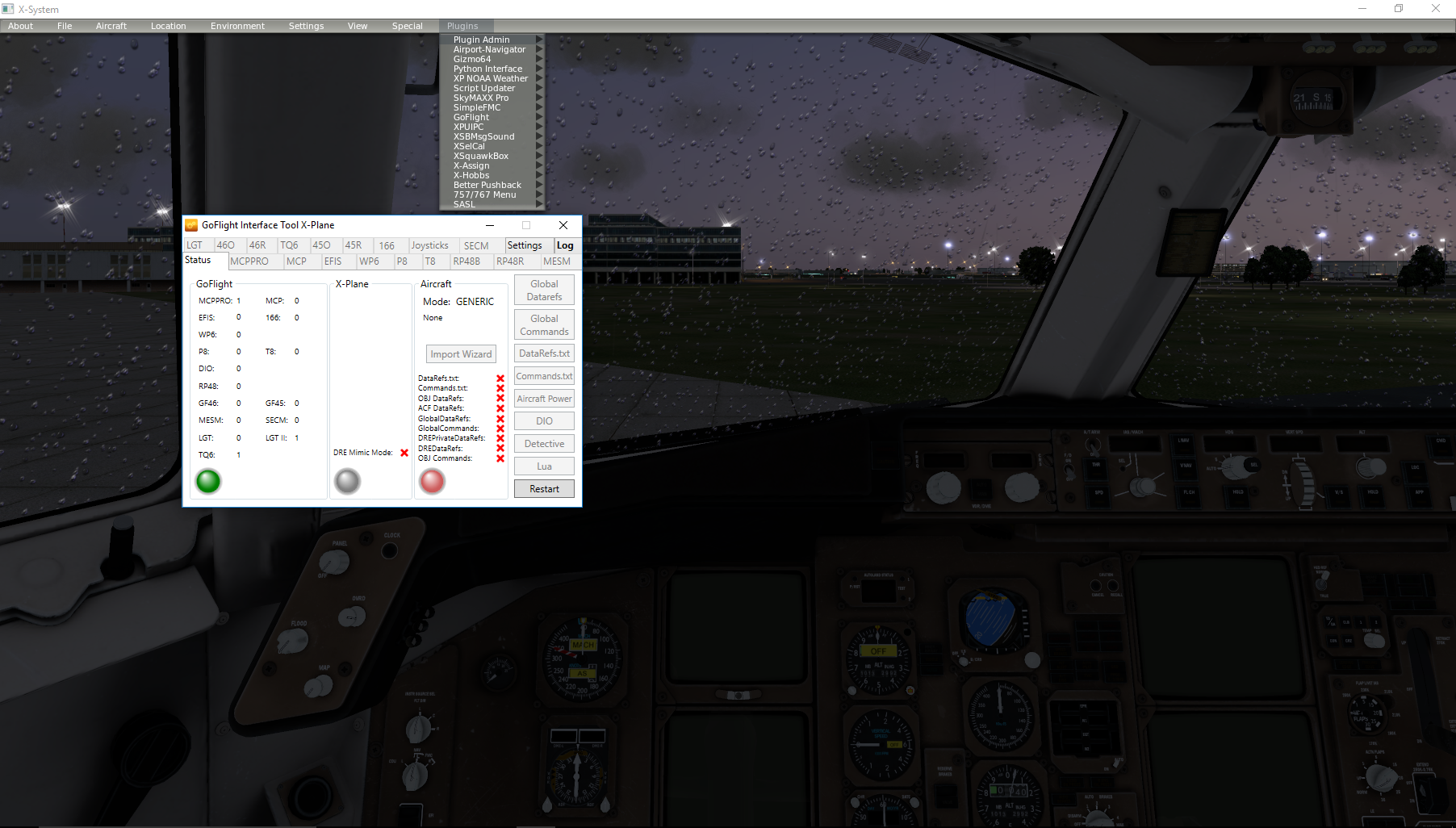Open the Log tab
This screenshot has height=828, width=1456.
click(x=565, y=245)
